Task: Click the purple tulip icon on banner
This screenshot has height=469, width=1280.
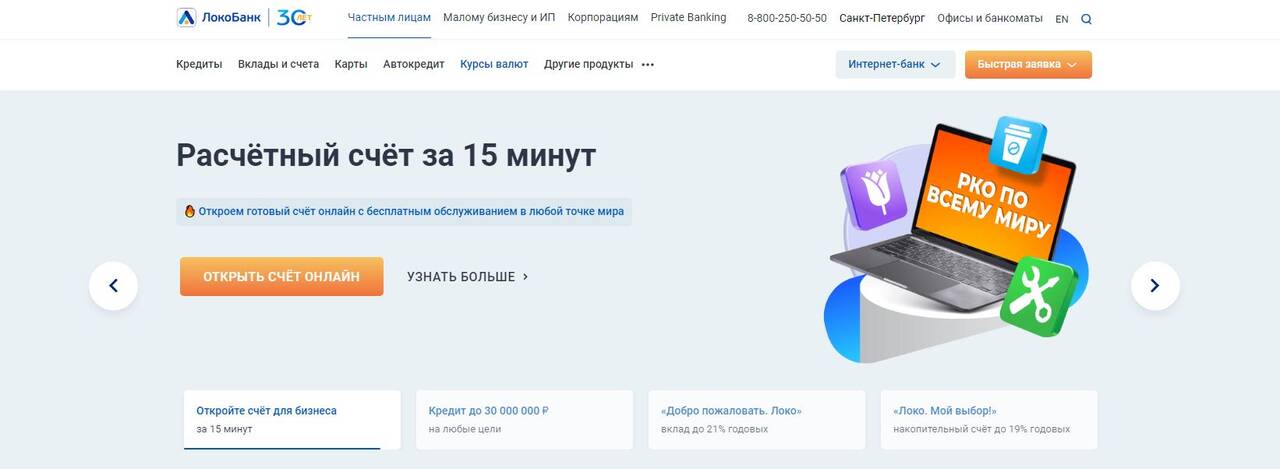Action: point(873,195)
